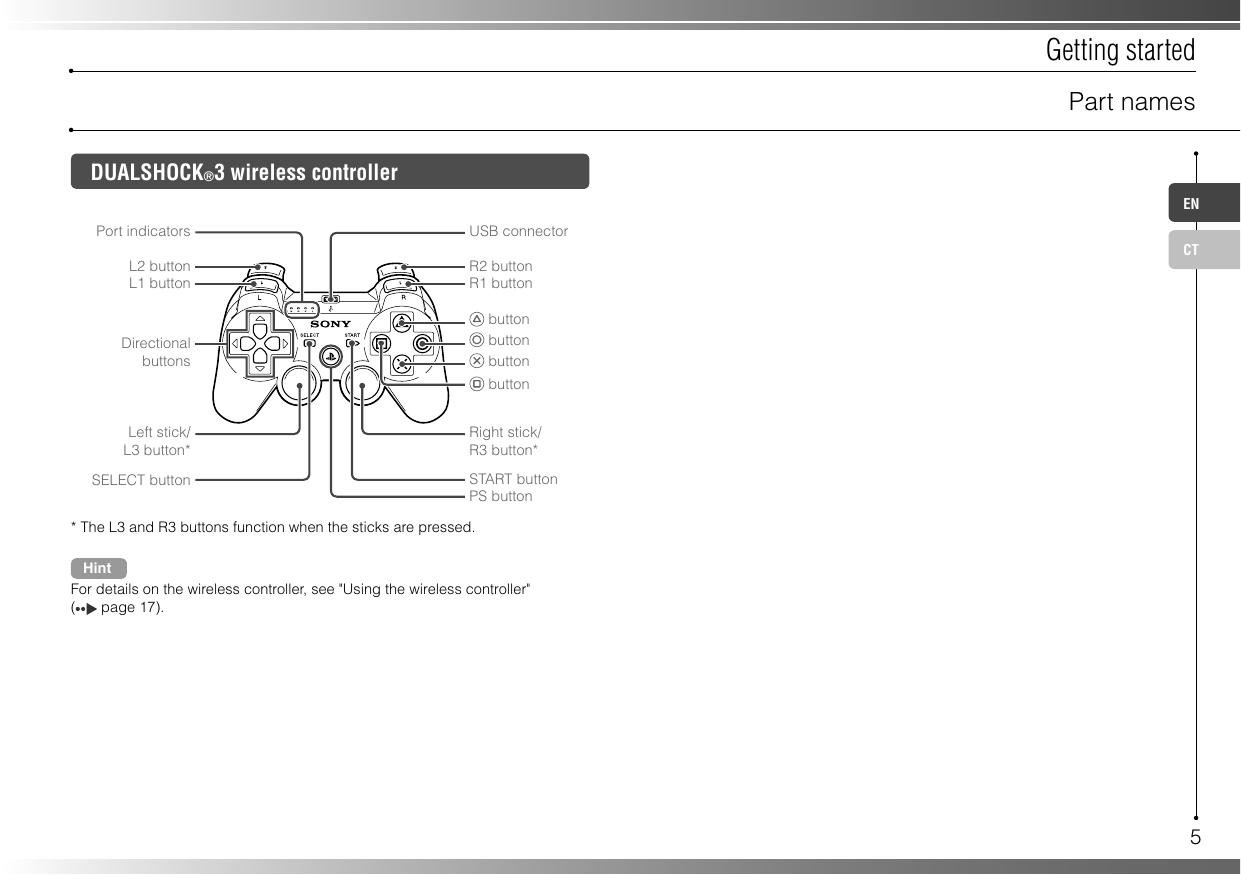Click the PS button on the controller diagram
Screen dimensions: 1241x875
pyautogui.click(x=331, y=359)
